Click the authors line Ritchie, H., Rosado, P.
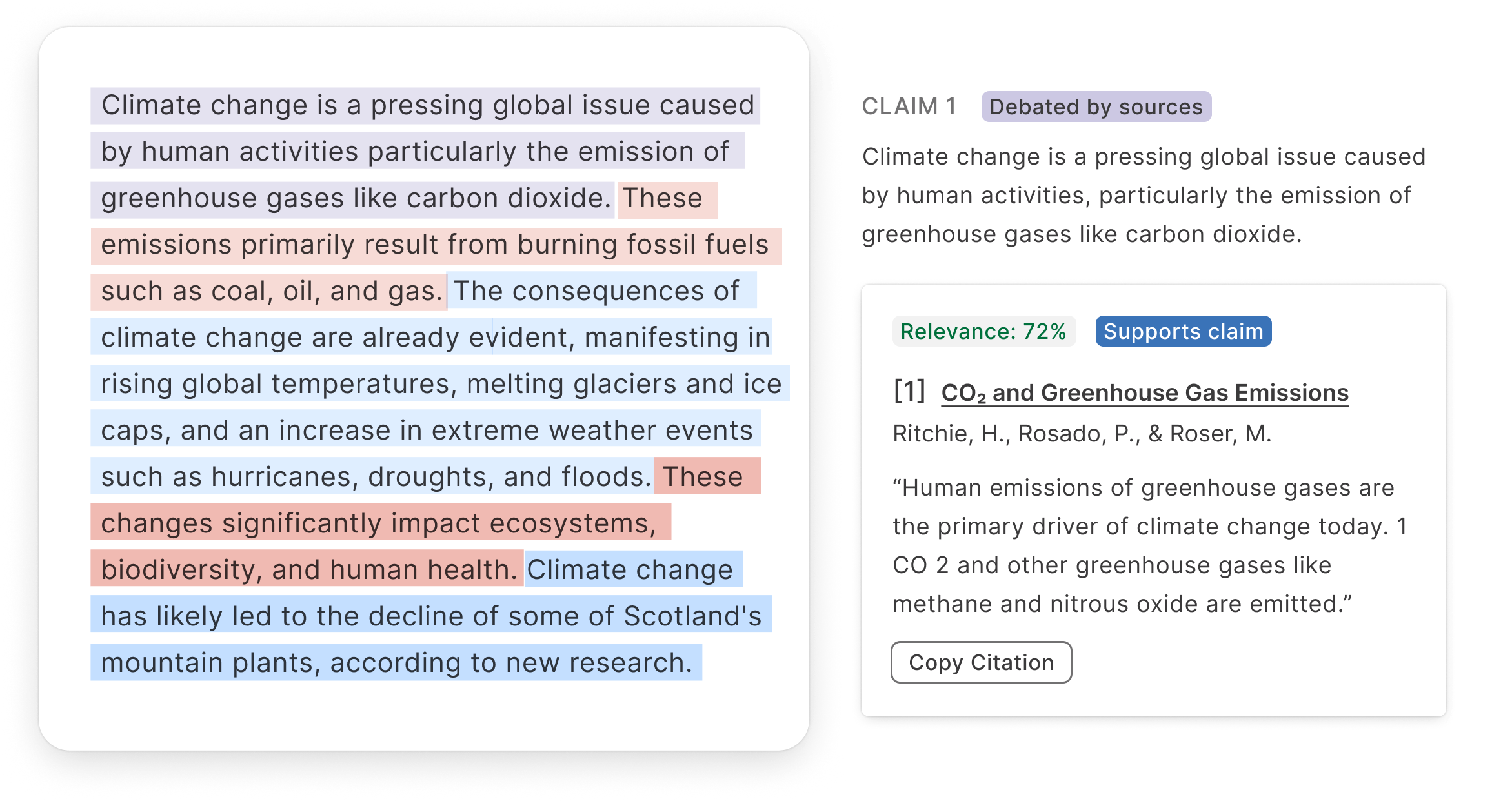The width and height of the screenshot is (1512, 801). pos(1082,433)
